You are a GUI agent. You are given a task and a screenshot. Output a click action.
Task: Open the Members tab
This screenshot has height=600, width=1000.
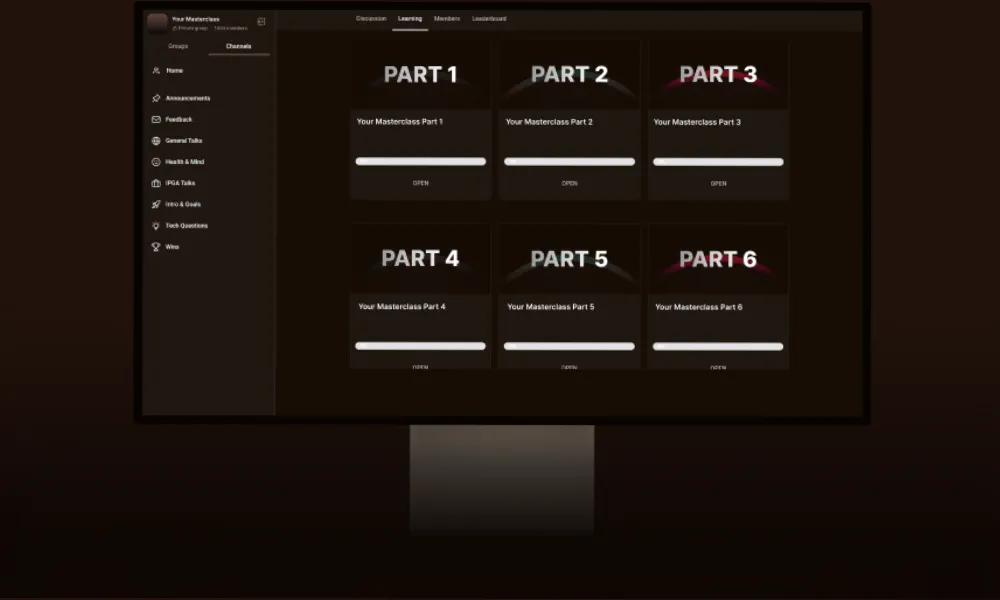pos(447,18)
